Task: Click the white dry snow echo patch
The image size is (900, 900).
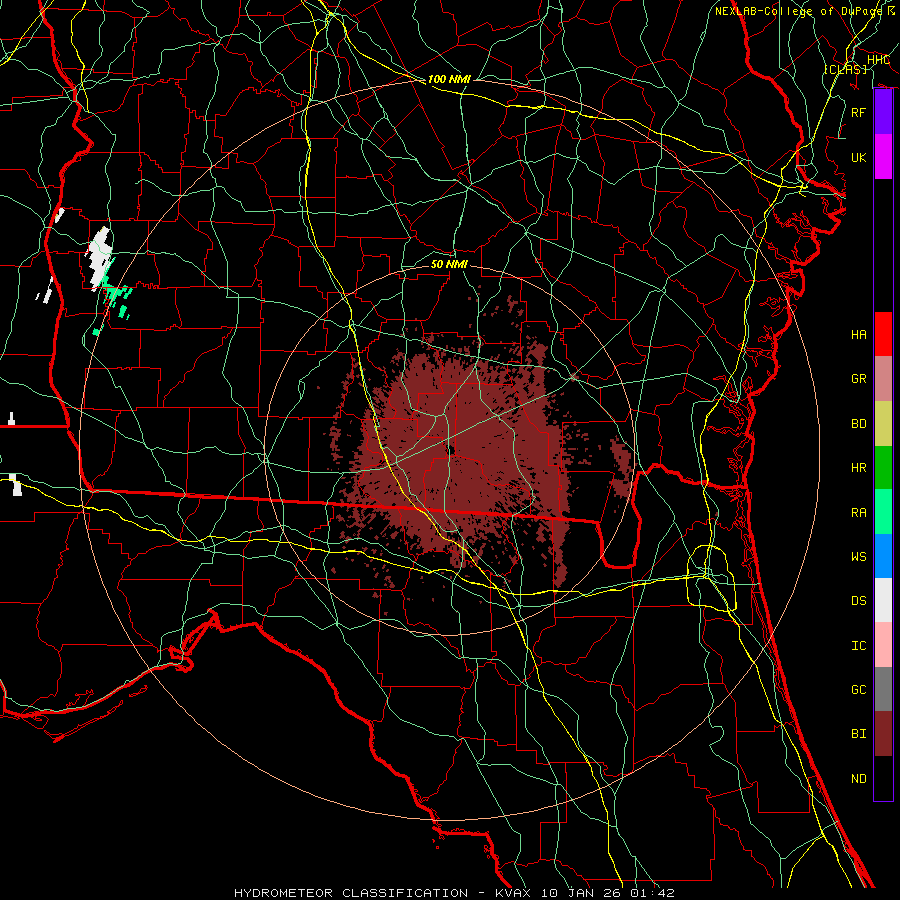Action: pyautogui.click(x=99, y=258)
